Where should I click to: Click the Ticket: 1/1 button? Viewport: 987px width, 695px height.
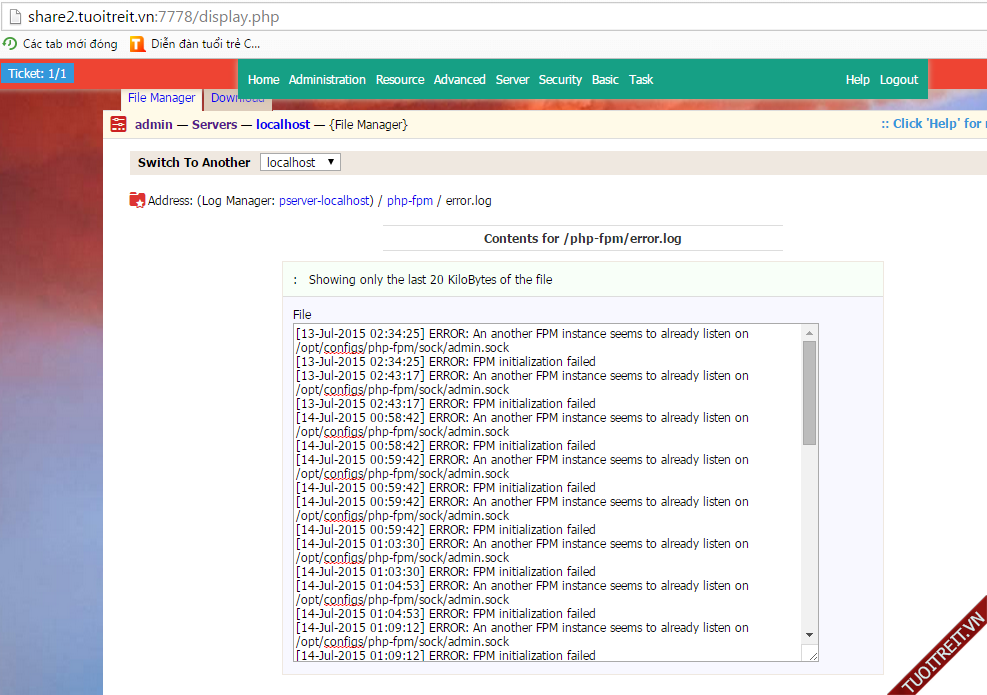pos(37,74)
